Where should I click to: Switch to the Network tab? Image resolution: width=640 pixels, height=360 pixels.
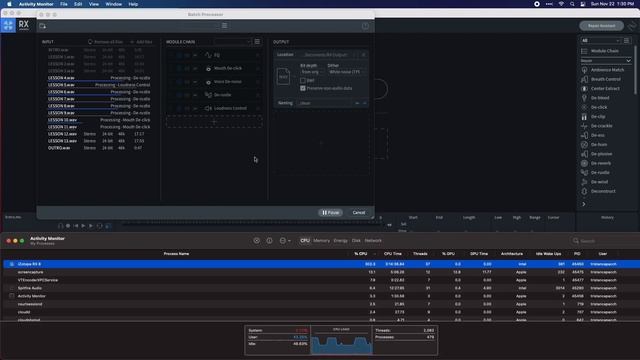373,241
